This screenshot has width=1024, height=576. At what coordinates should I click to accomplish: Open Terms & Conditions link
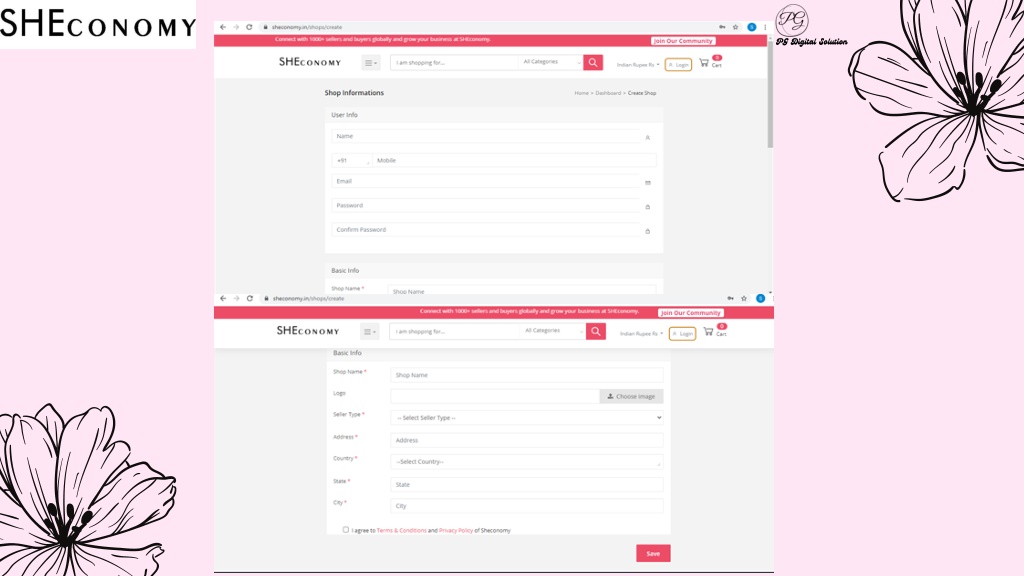pos(402,530)
